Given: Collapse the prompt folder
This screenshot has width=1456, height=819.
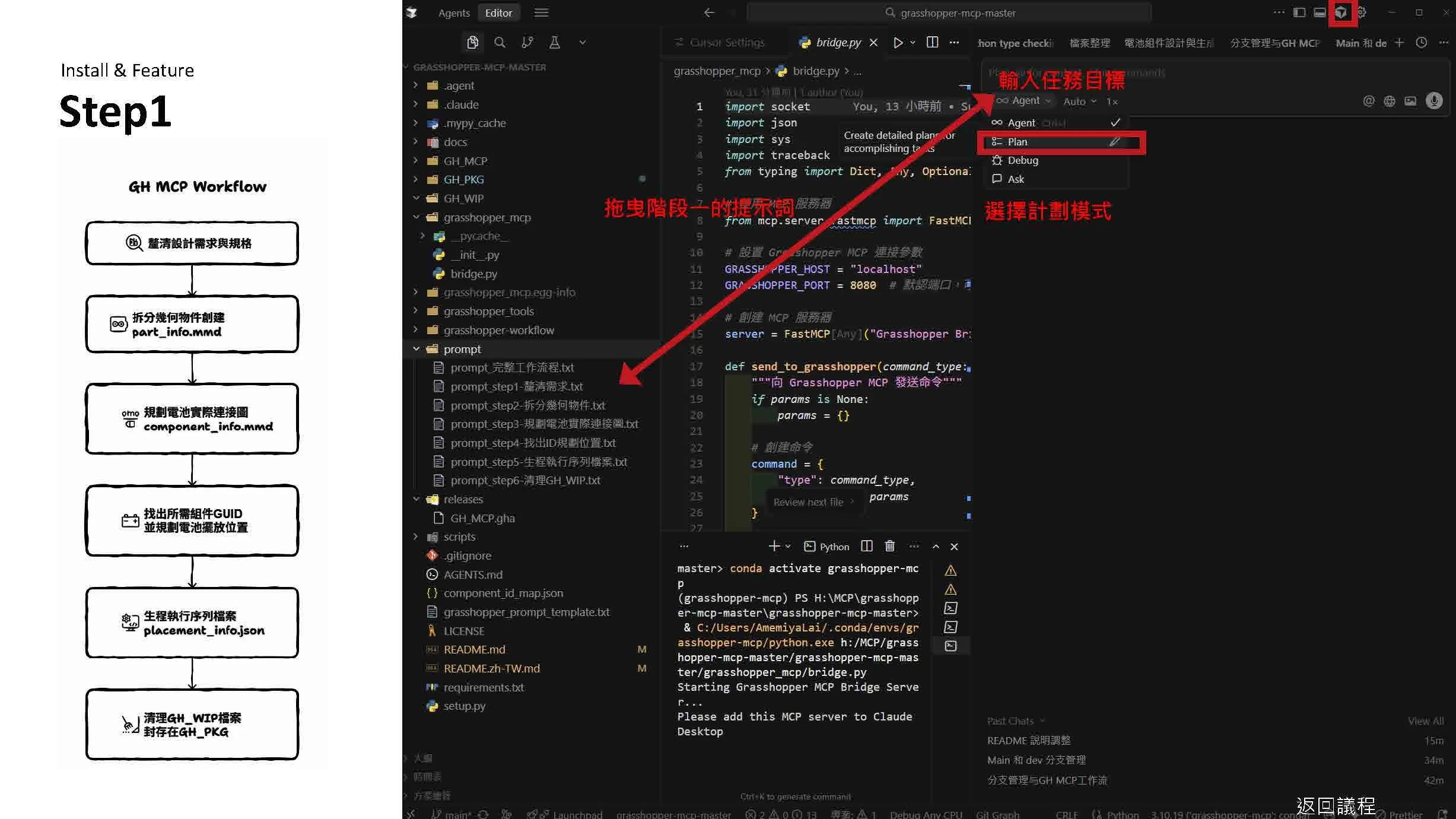Looking at the screenshot, I should pos(417,349).
